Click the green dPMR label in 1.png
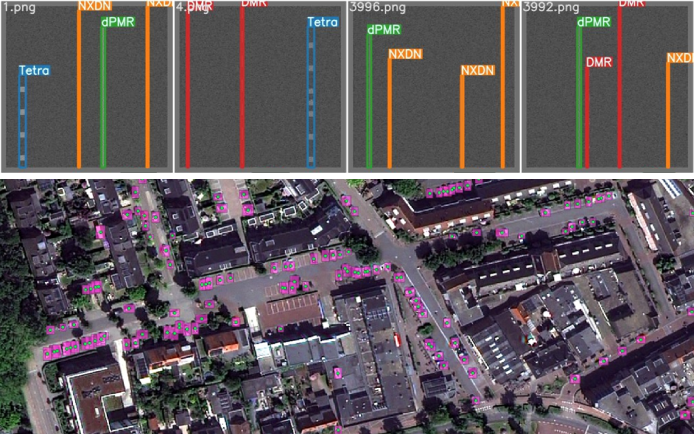This screenshot has width=694, height=434. tap(118, 22)
